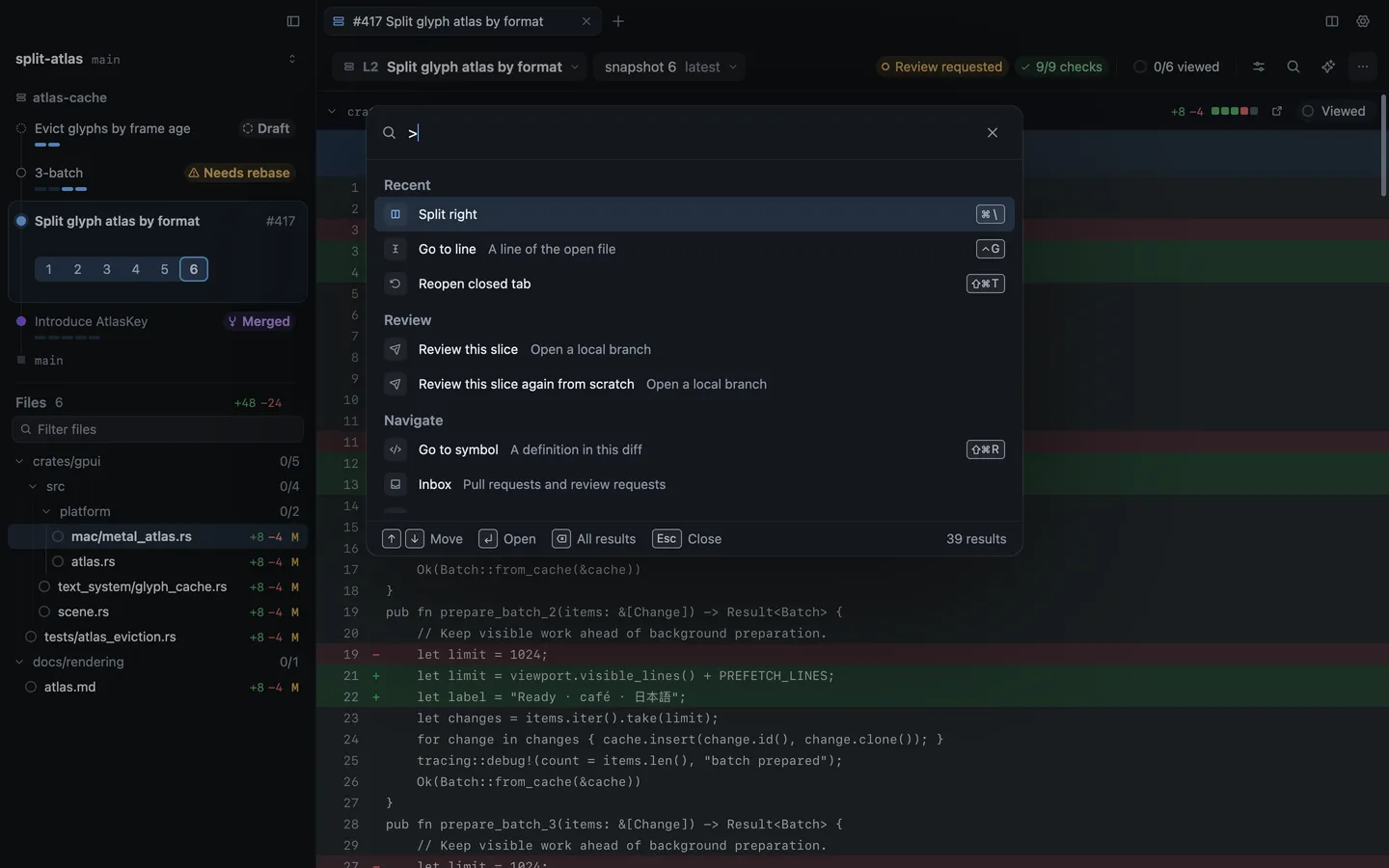The width and height of the screenshot is (1389, 868).
Task: Click the palette search magnifier icon
Action: [x=390, y=133]
